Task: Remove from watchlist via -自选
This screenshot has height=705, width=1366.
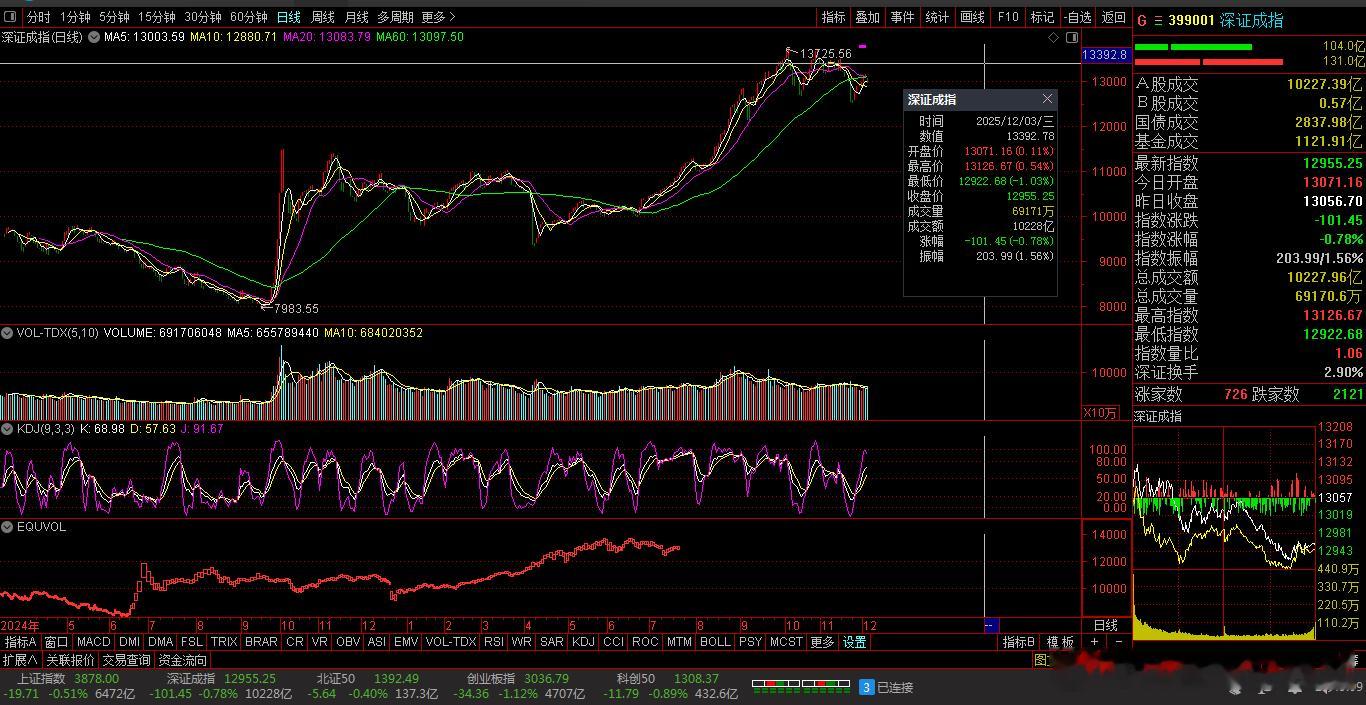Action: click(x=1078, y=17)
